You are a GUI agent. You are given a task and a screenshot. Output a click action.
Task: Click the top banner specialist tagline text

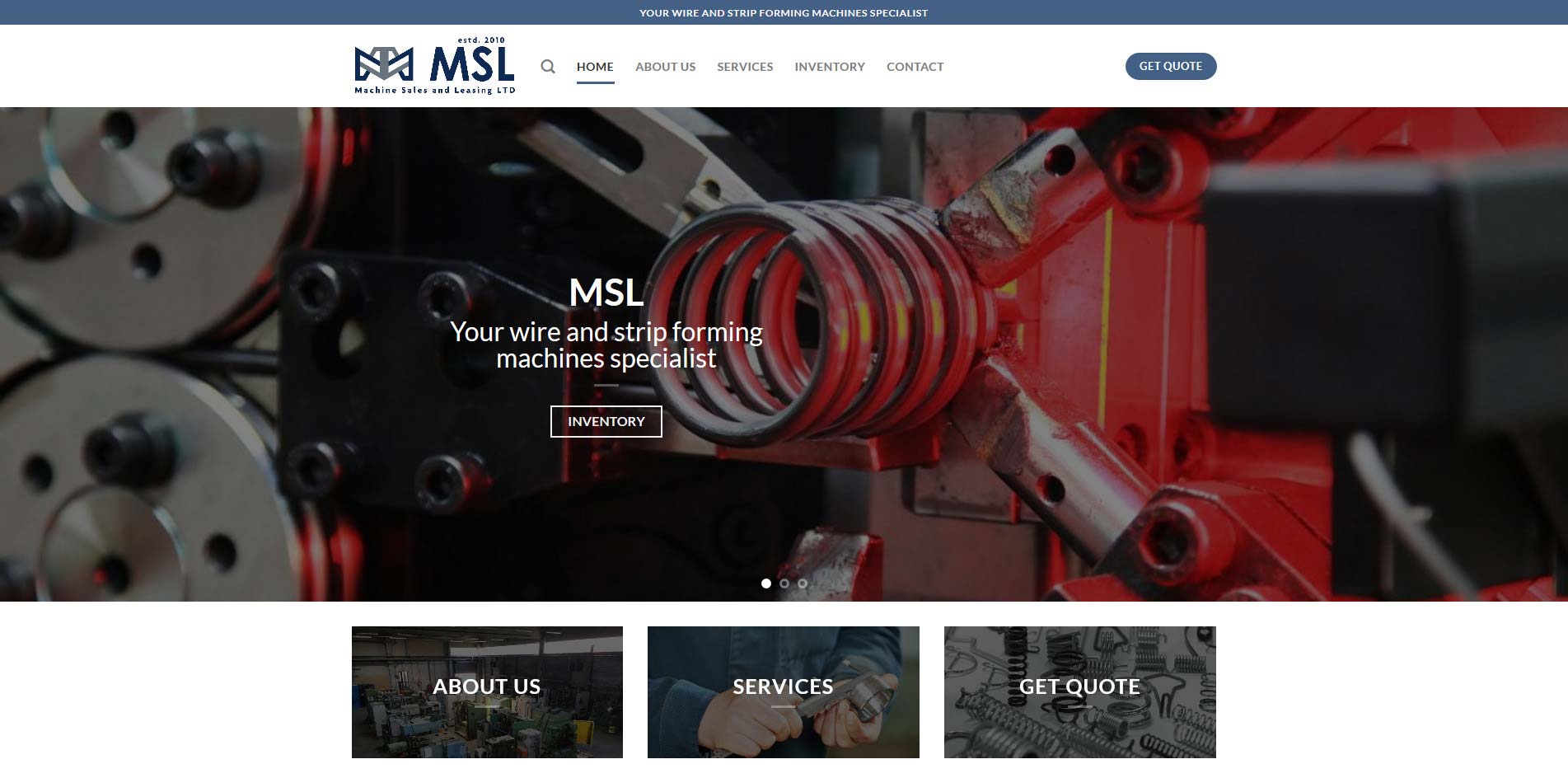pyautogui.click(x=784, y=12)
